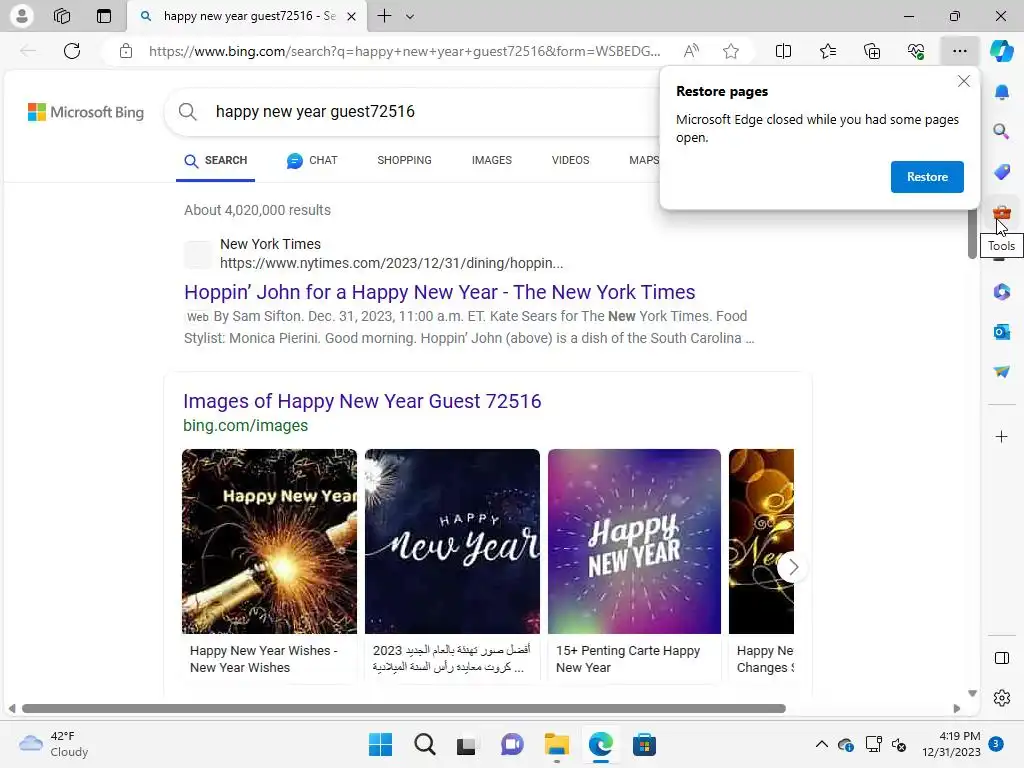The image size is (1024, 768).
Task: Switch to the MAPS tab
Action: 644,161
